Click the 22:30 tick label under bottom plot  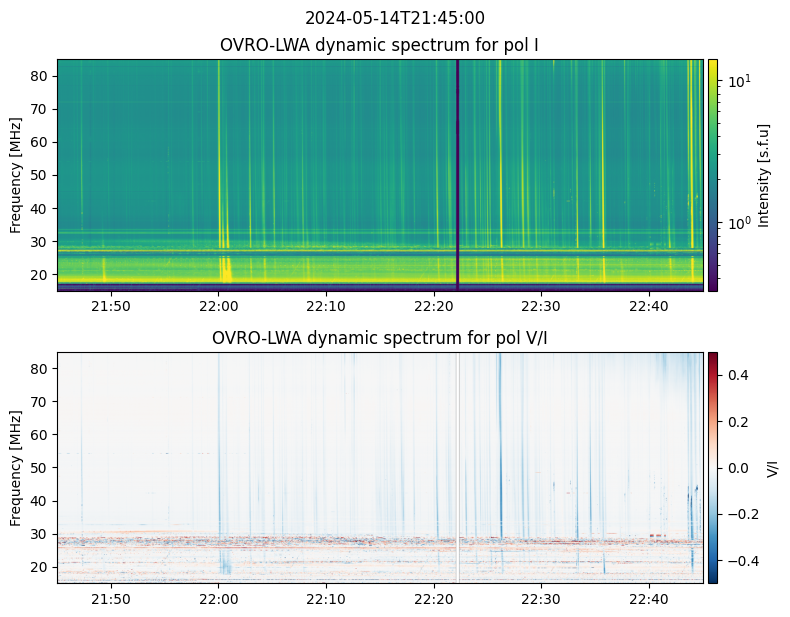[x=541, y=599]
